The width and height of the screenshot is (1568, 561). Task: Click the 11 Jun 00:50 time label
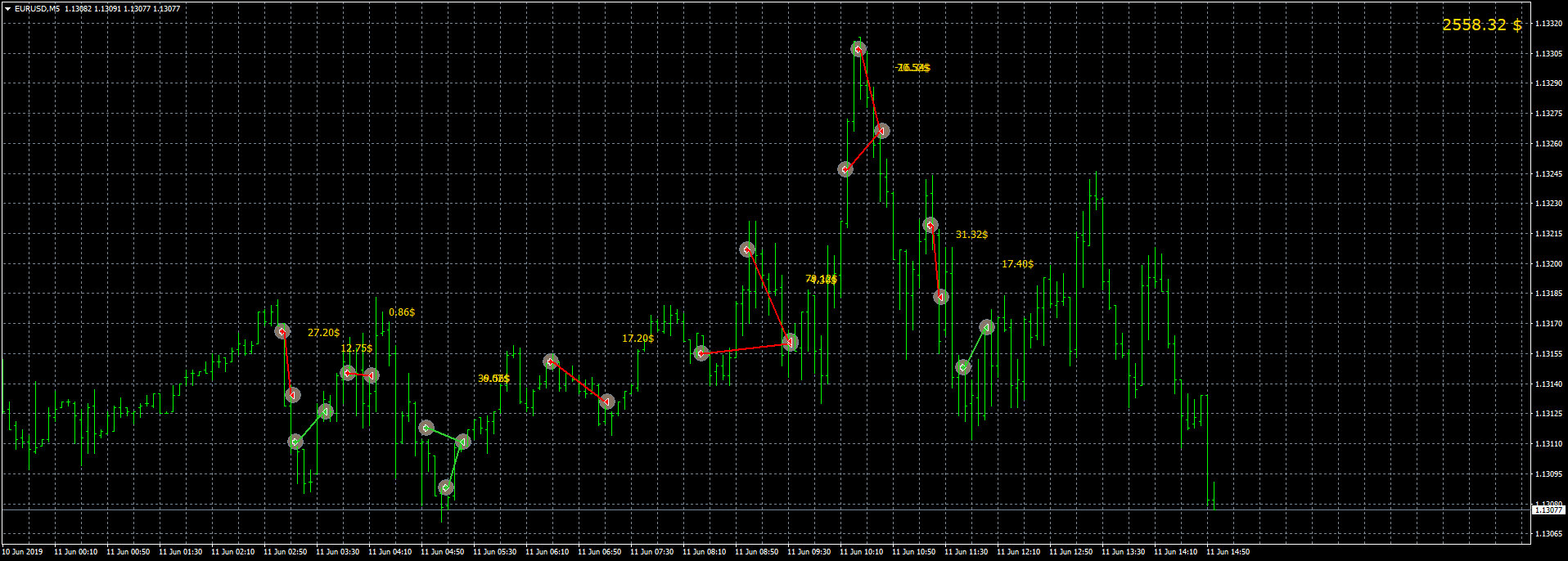(x=128, y=552)
